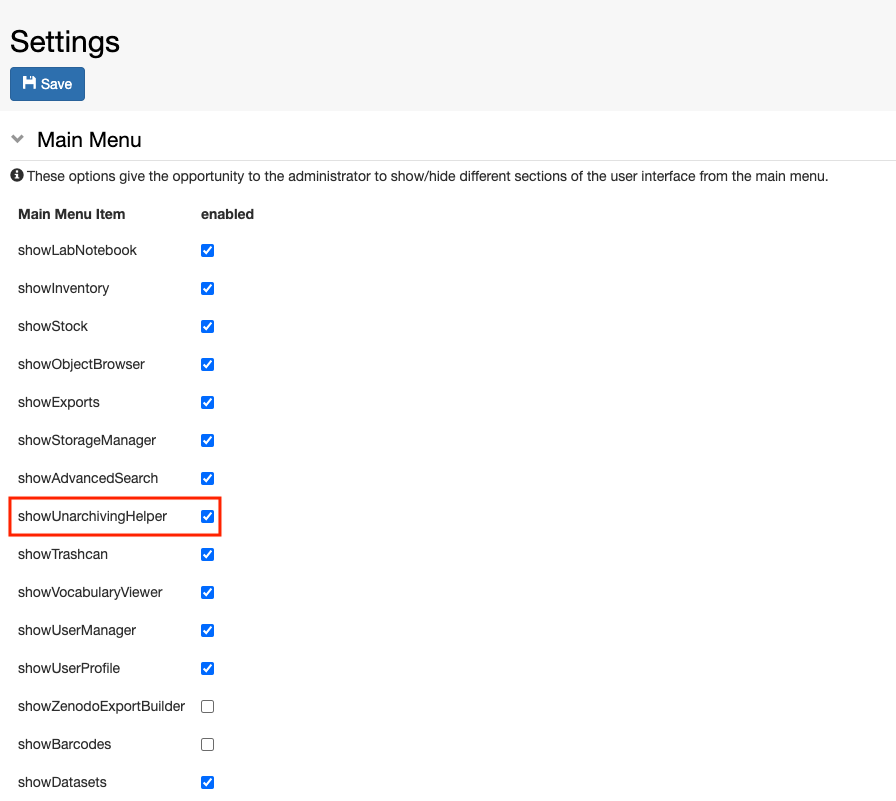Enable the showZenodoExportBuilder checkbox

click(x=207, y=706)
